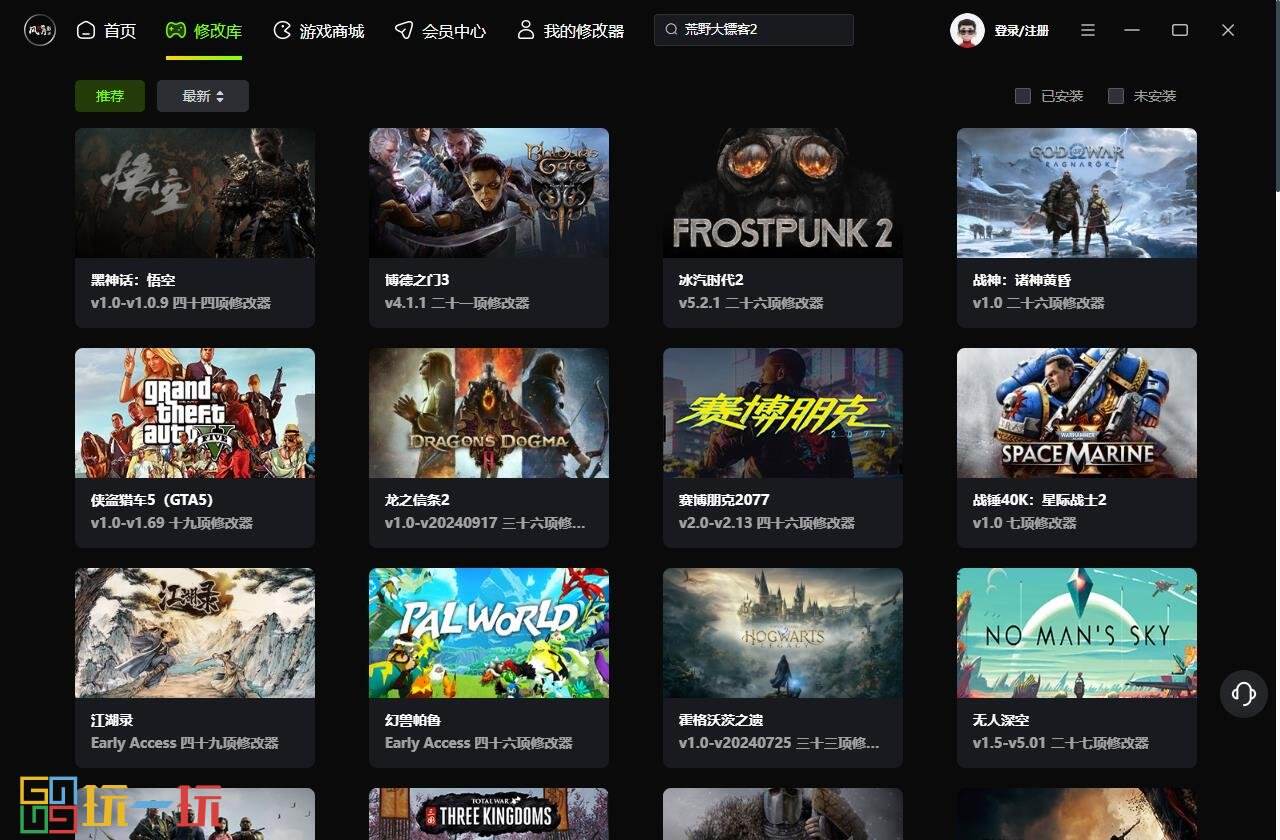Click the user avatar icon
Screen dimensions: 1280x840
pyautogui.click(x=967, y=30)
